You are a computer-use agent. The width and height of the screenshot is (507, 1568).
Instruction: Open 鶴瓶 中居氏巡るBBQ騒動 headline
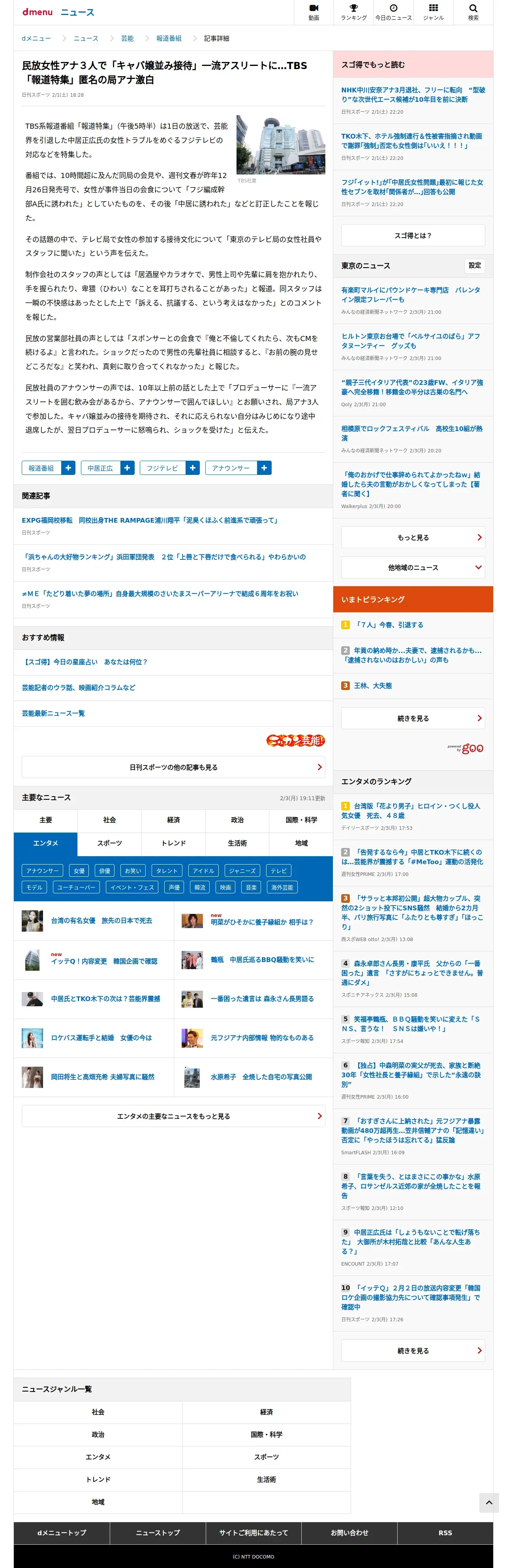tap(262, 960)
